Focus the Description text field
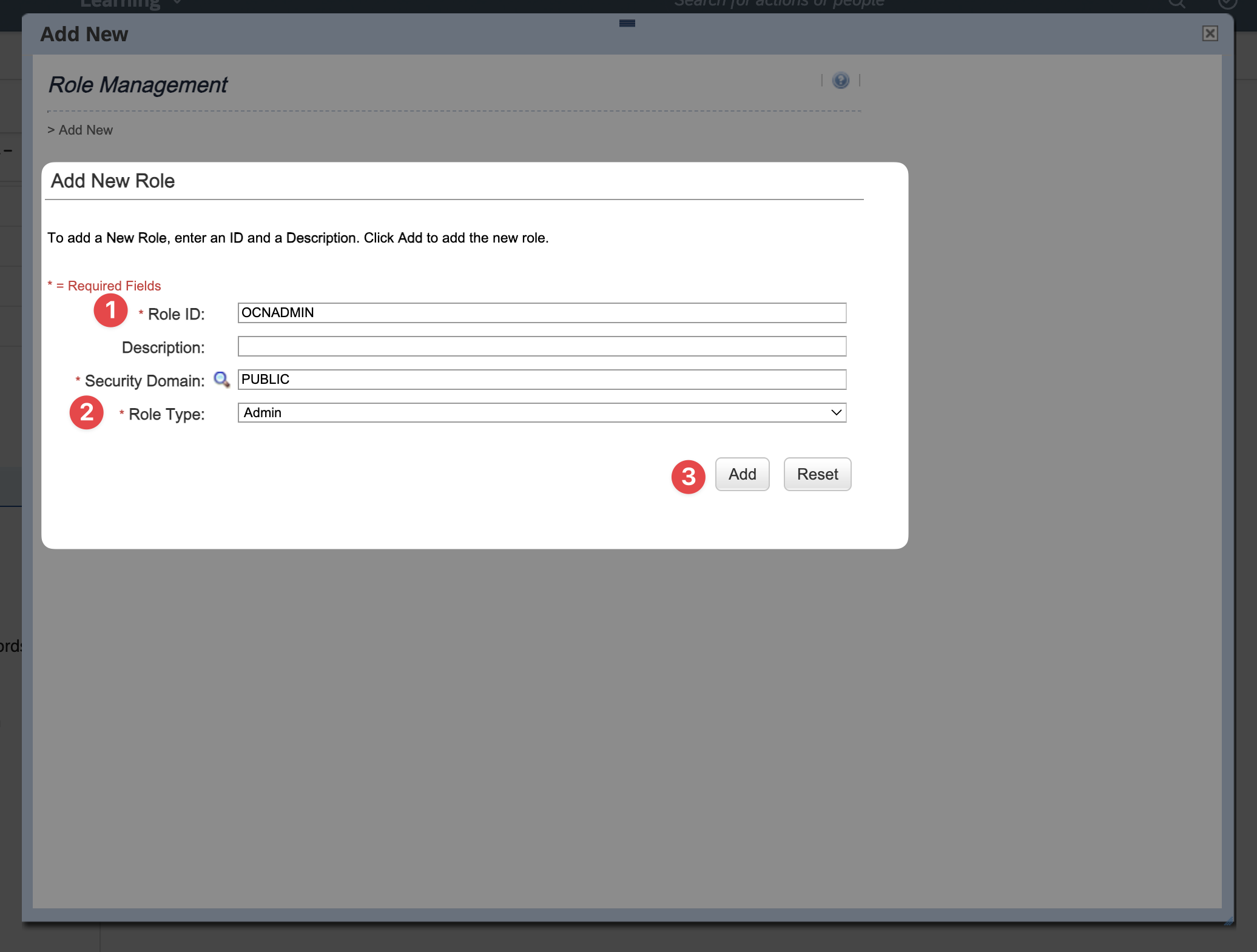 pos(541,346)
